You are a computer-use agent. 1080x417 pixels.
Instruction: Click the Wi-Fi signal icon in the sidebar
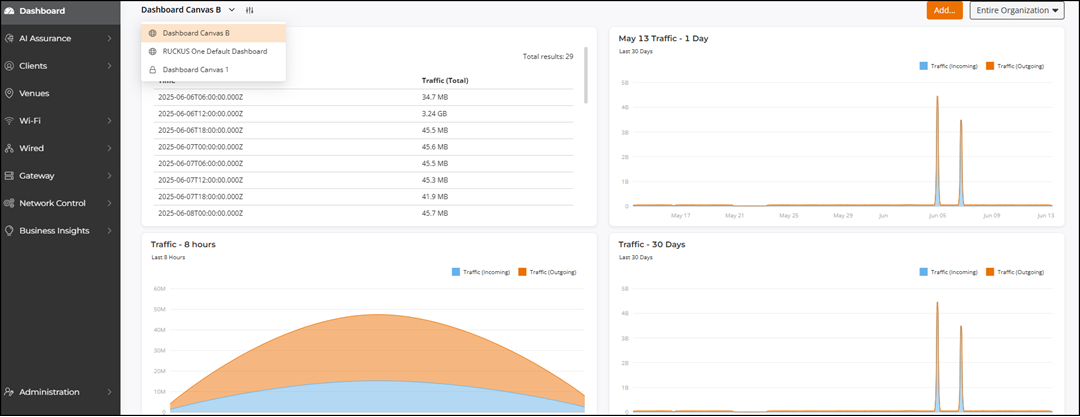10,121
